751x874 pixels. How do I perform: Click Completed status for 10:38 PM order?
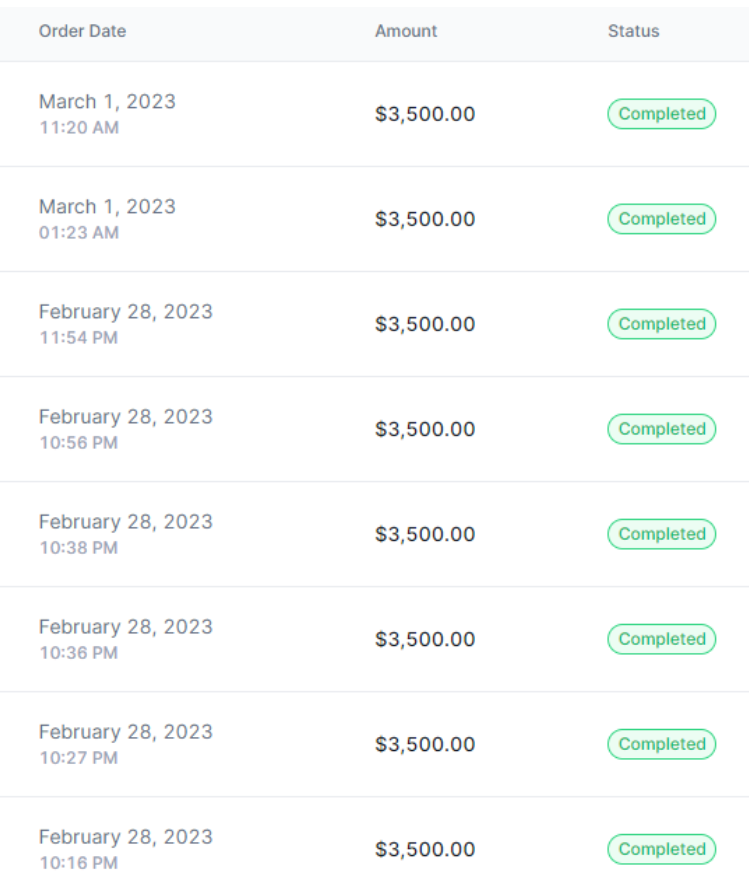[x=661, y=534]
